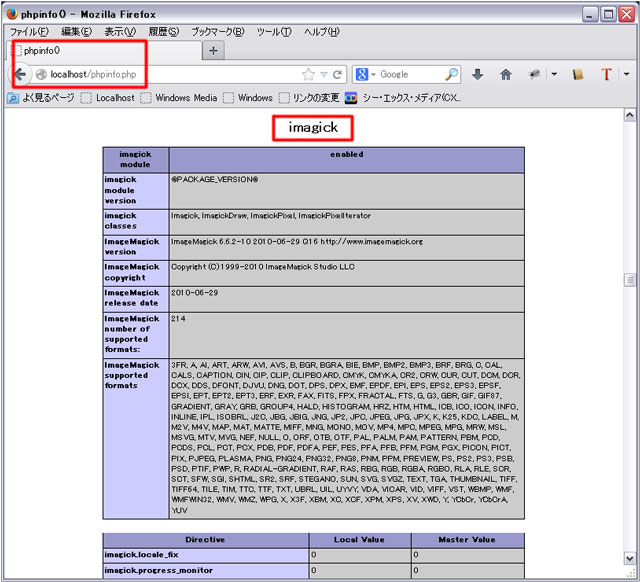
Task: Click the supported formats count 214
Action: coord(178,318)
